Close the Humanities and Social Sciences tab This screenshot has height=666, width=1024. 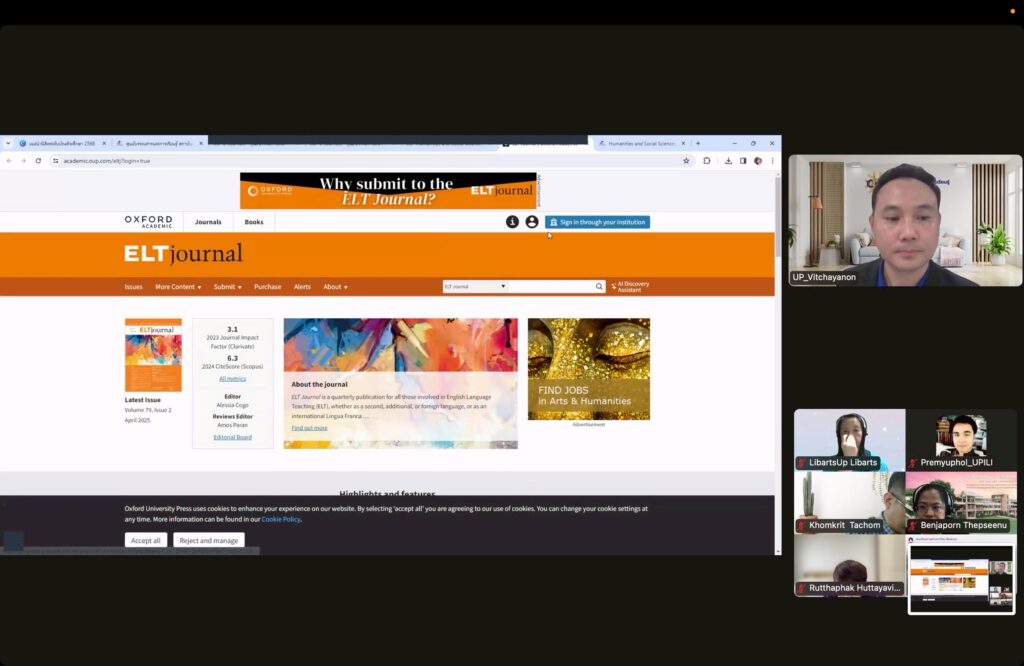point(684,143)
